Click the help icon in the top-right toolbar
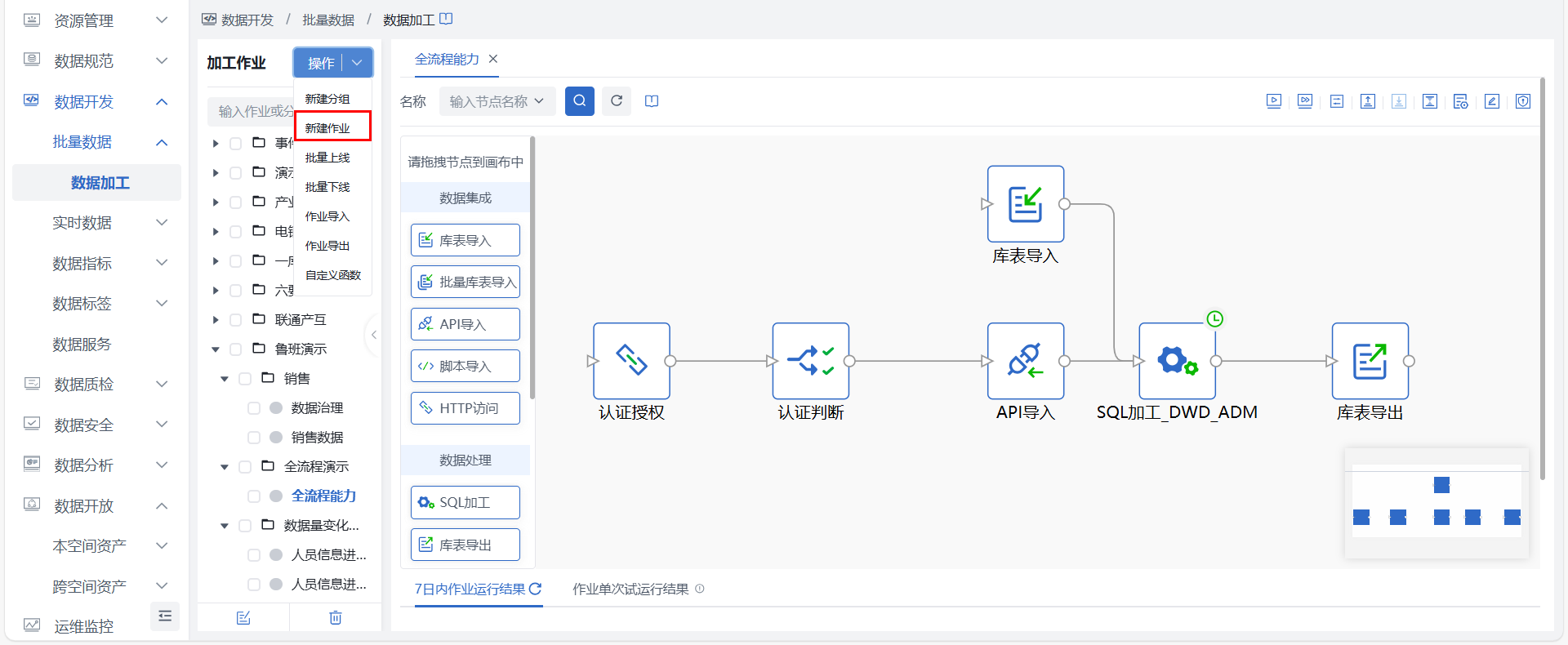This screenshot has height=645, width=1568. (x=1522, y=101)
